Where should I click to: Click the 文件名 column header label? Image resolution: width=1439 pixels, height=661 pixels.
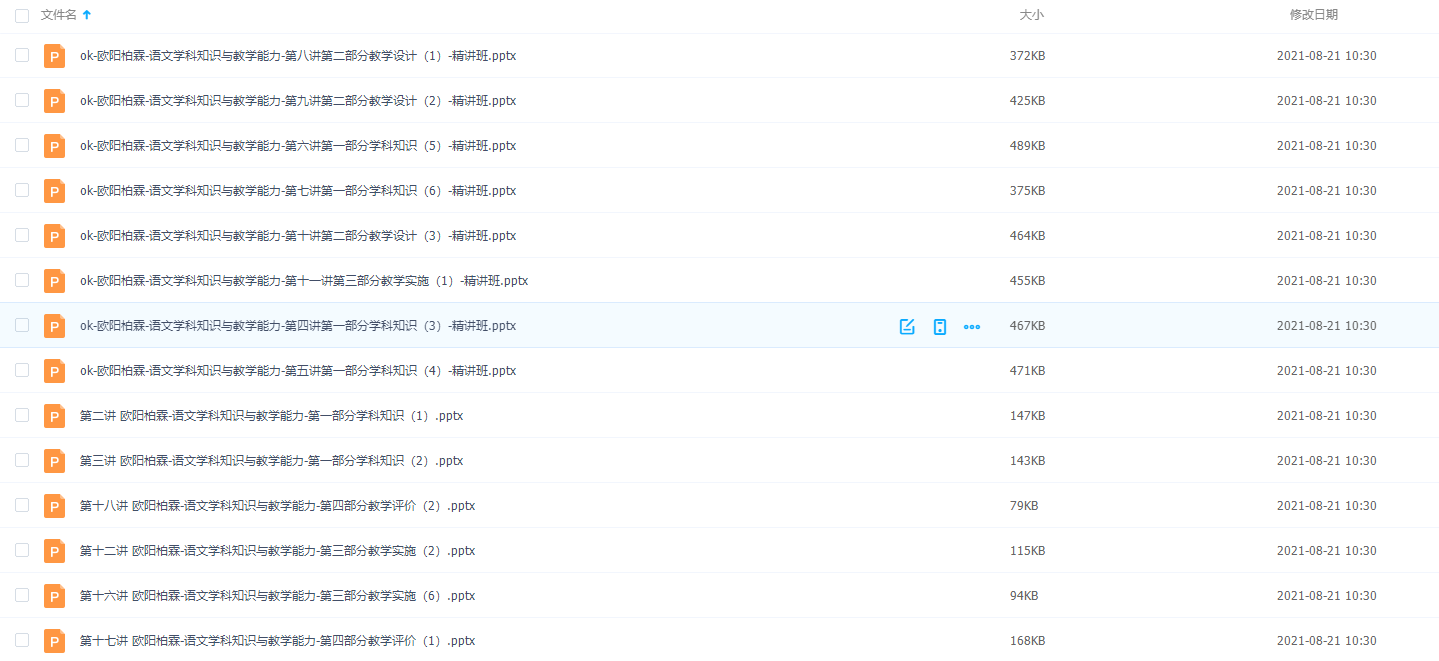(58, 15)
